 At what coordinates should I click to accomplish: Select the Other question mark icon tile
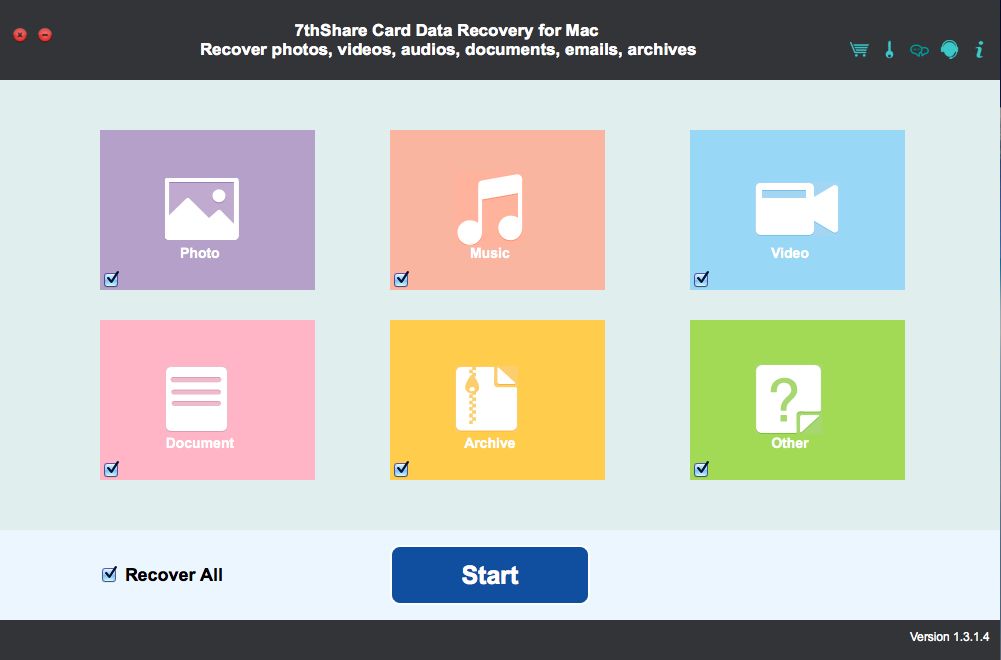click(x=797, y=400)
